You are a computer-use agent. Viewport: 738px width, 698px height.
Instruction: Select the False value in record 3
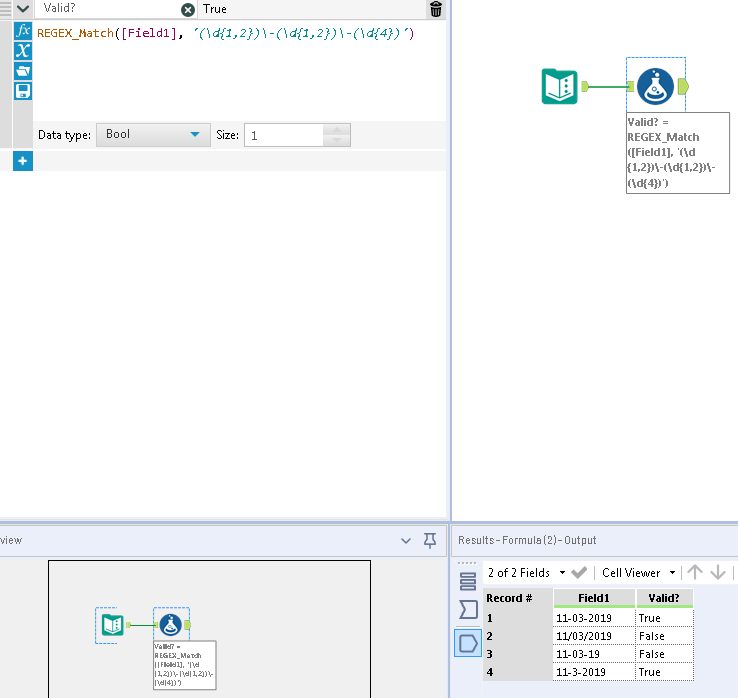pyautogui.click(x=664, y=654)
